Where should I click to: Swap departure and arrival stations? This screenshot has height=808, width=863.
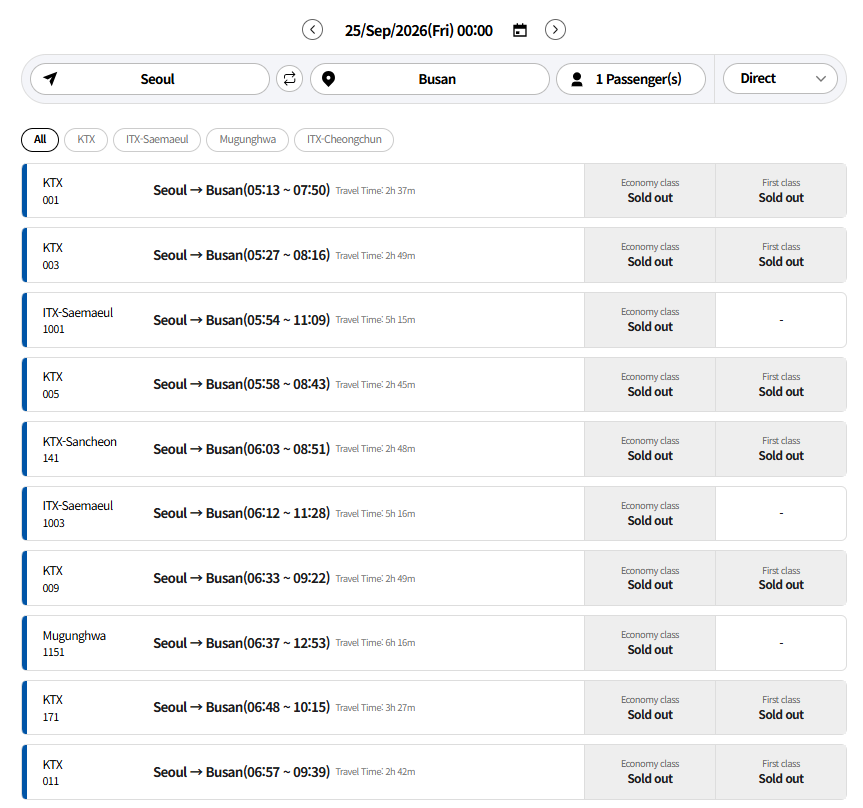point(290,79)
